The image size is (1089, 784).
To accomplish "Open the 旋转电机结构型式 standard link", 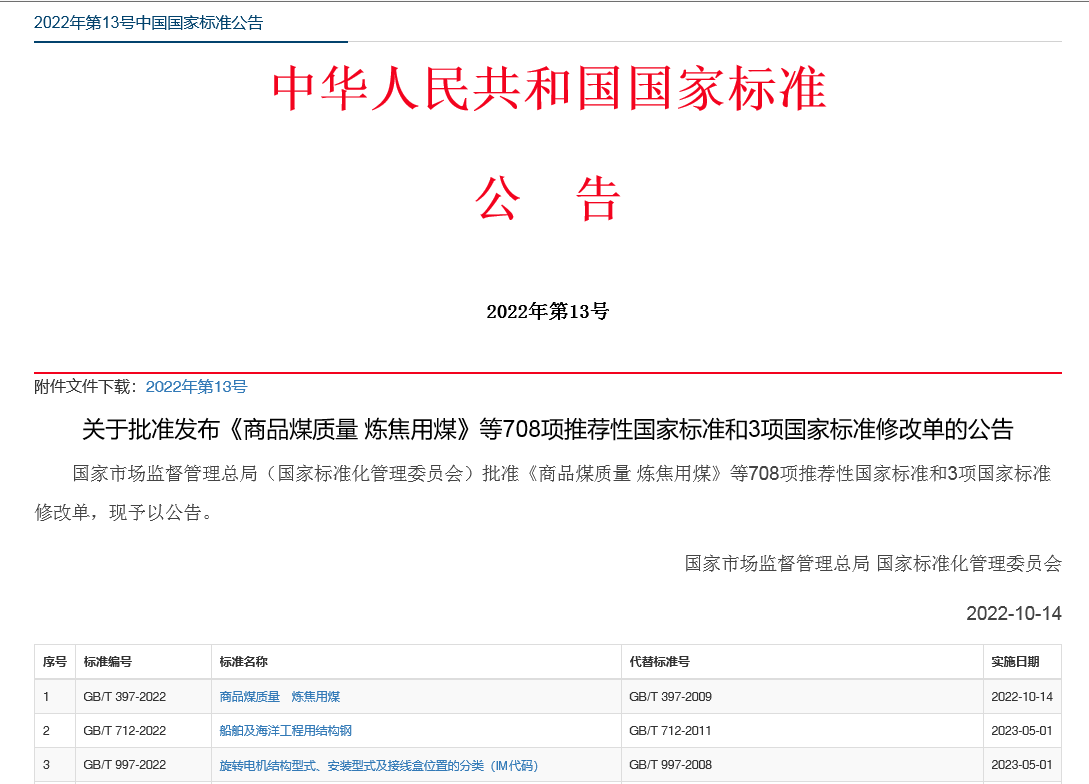I will 378,766.
